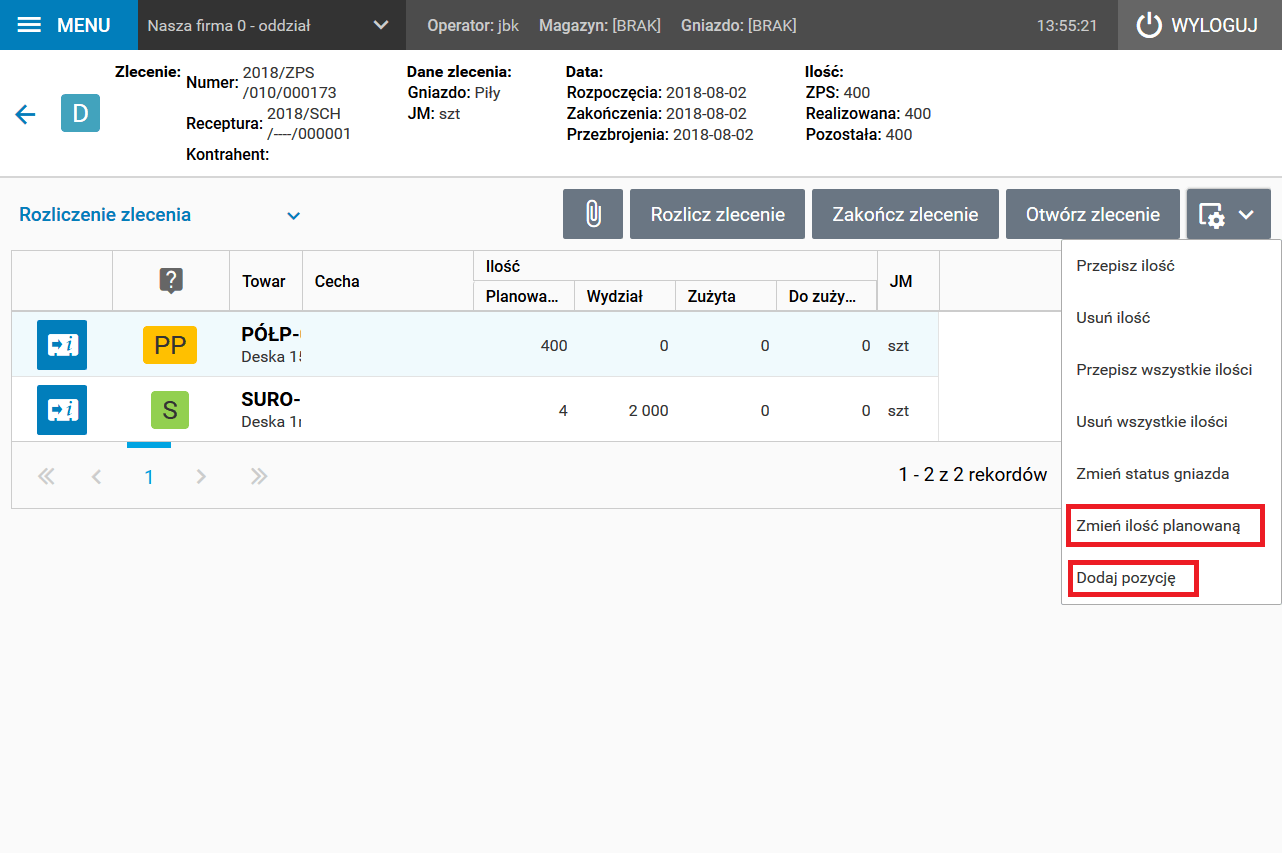Click the Gniazdo: [BRAK] header label
Screen dimensions: 1282x853
(739, 25)
